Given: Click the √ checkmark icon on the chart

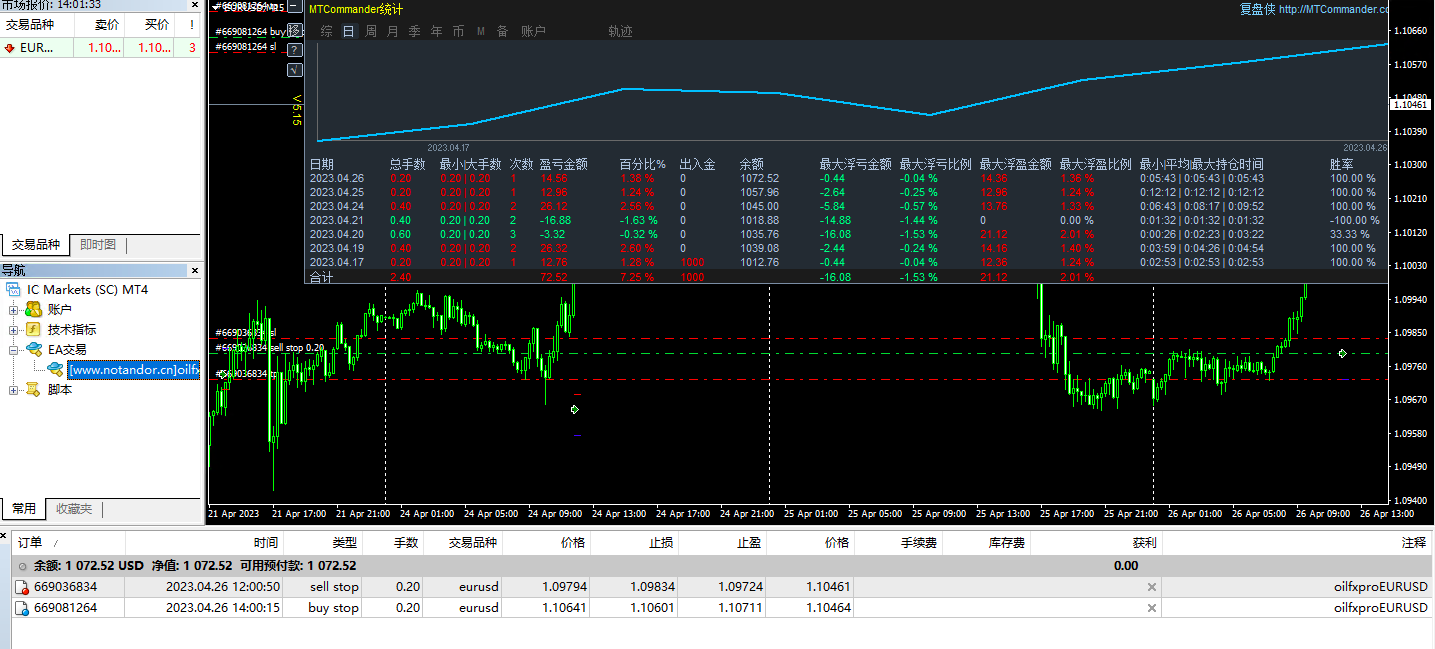Looking at the screenshot, I should pos(293,69).
